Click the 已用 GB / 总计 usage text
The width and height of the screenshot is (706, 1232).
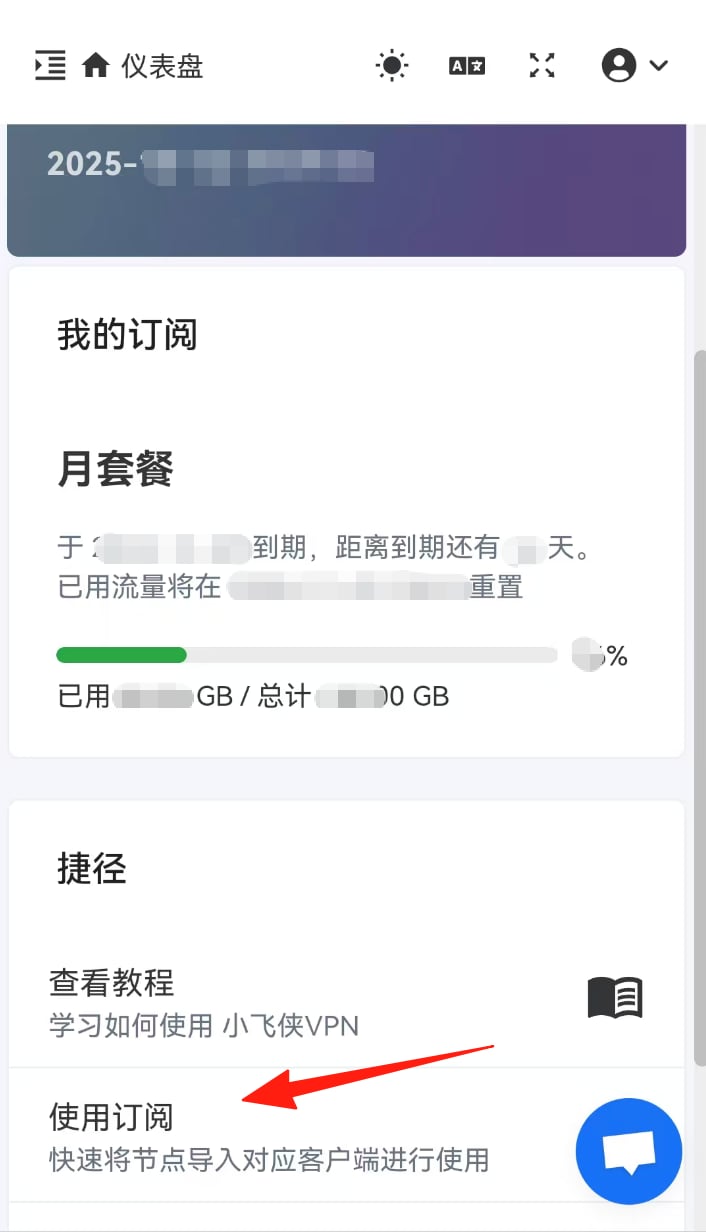click(x=253, y=696)
